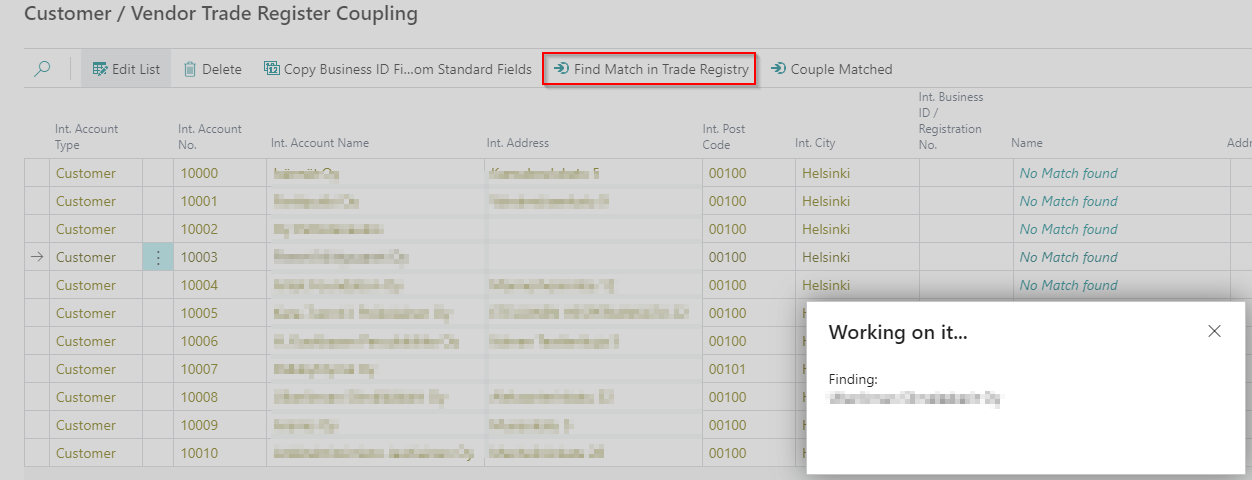Click the Delete trash icon
The width and height of the screenshot is (1252, 480).
190,69
